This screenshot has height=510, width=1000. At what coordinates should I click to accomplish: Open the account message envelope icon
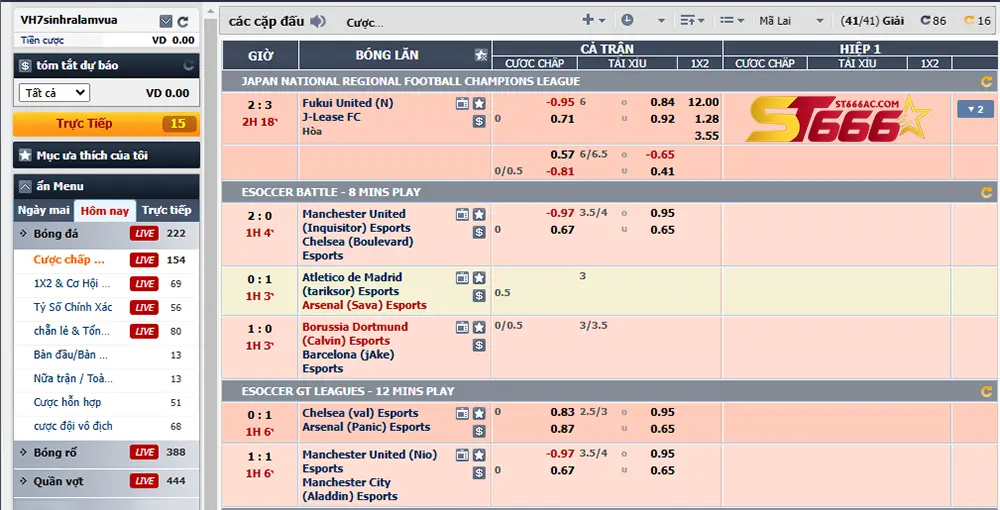(x=166, y=22)
